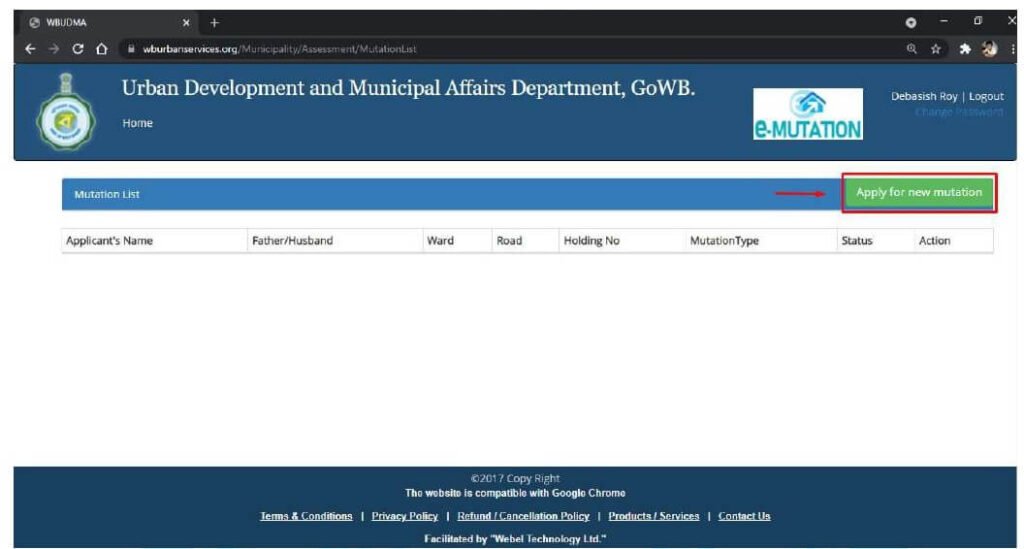
Task: Click the browser back arrow
Action: (30, 49)
